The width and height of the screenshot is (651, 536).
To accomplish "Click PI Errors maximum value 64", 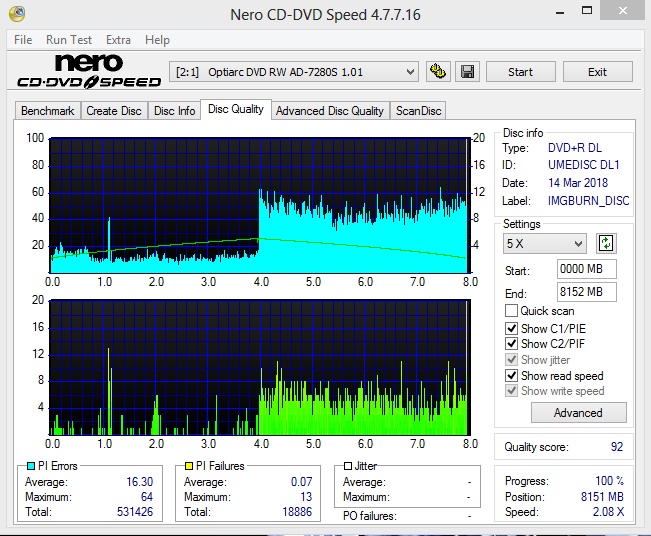I will coord(147,497).
